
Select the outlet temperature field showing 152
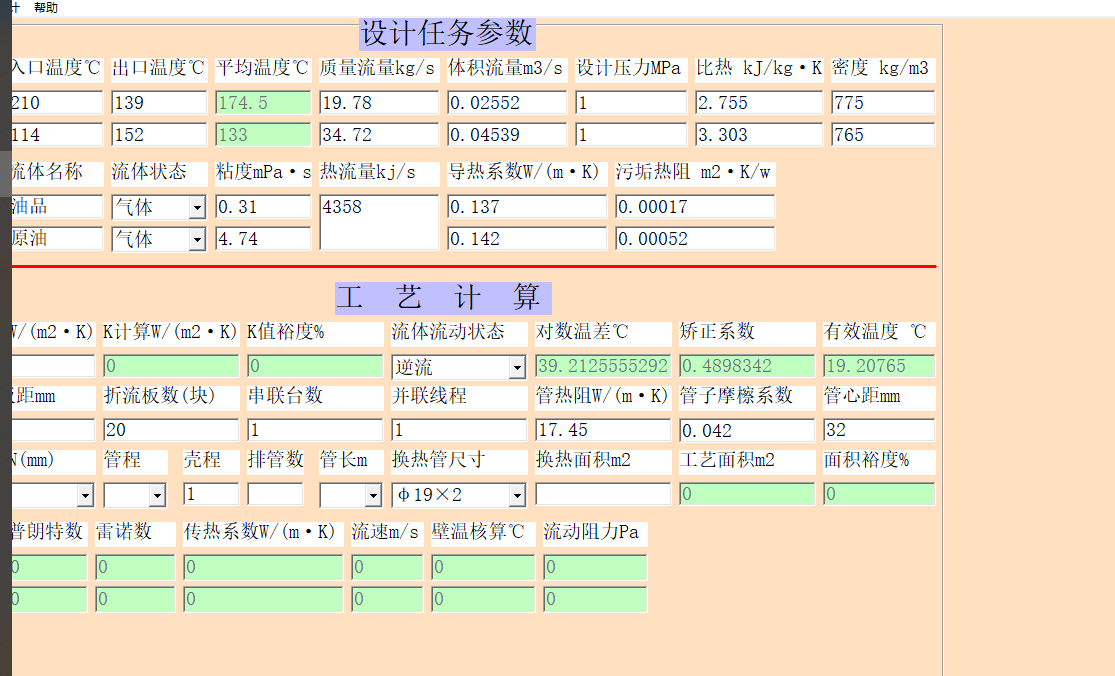coord(159,134)
